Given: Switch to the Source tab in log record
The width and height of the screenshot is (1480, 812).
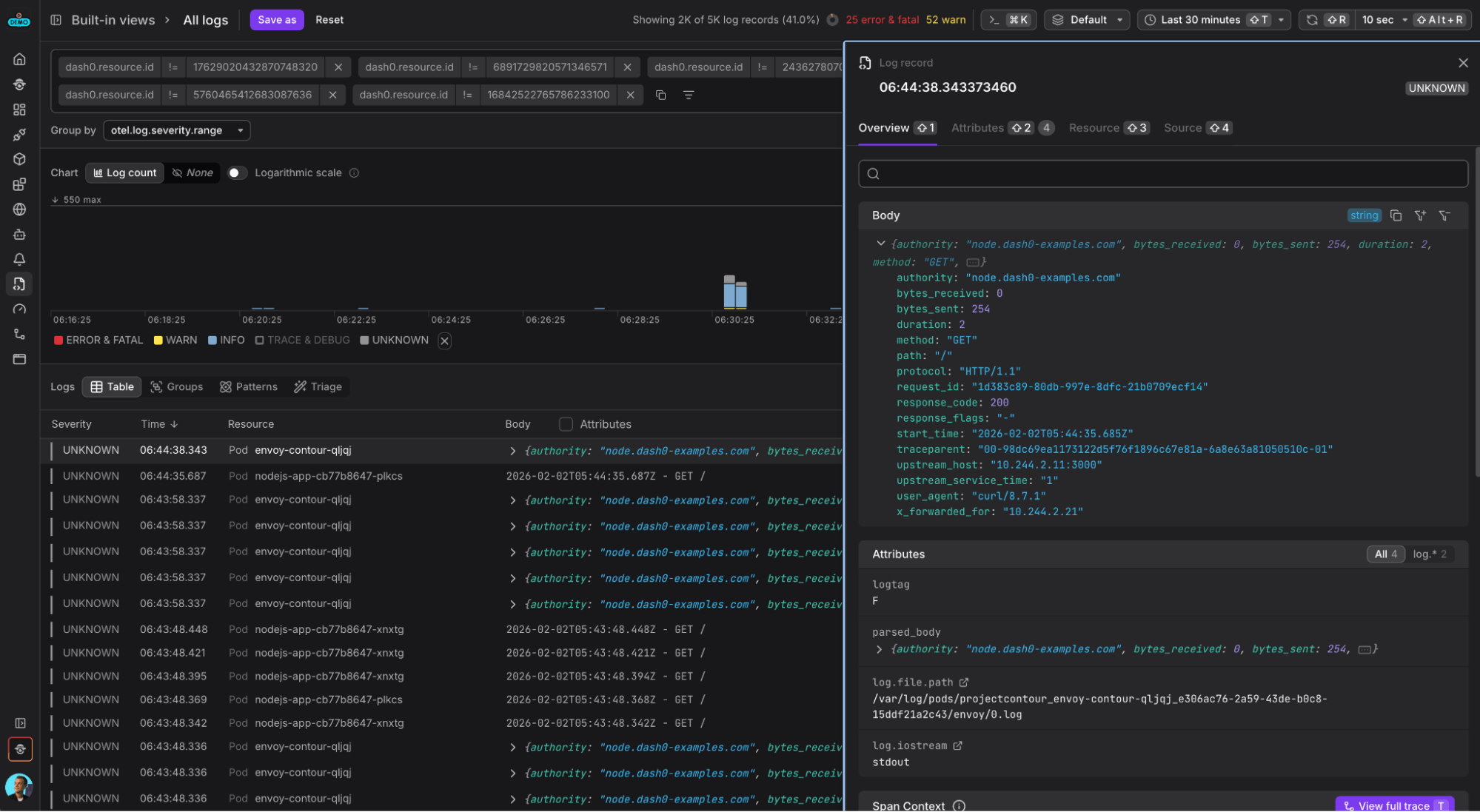Looking at the screenshot, I should [1197, 128].
